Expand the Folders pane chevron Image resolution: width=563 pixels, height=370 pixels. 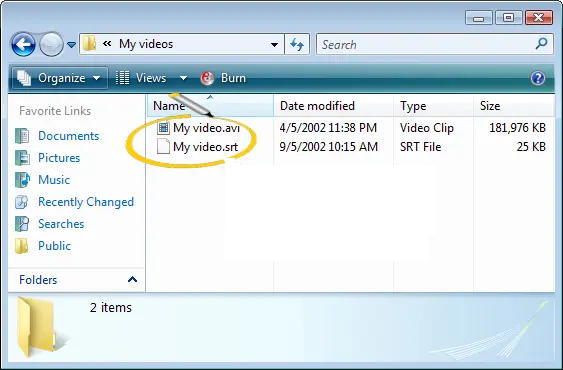(132, 279)
